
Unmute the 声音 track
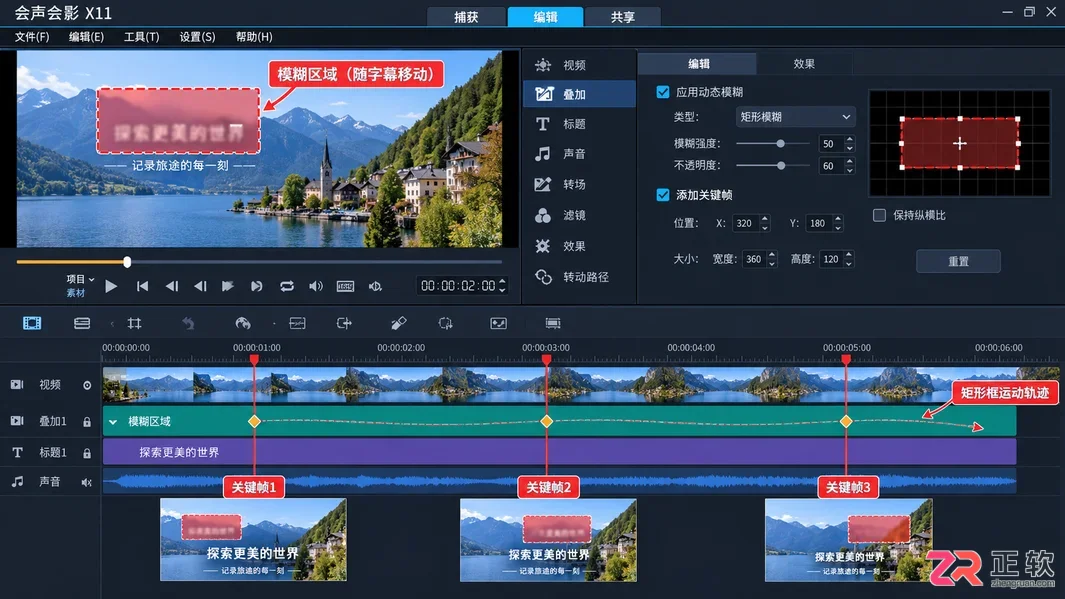coord(86,482)
